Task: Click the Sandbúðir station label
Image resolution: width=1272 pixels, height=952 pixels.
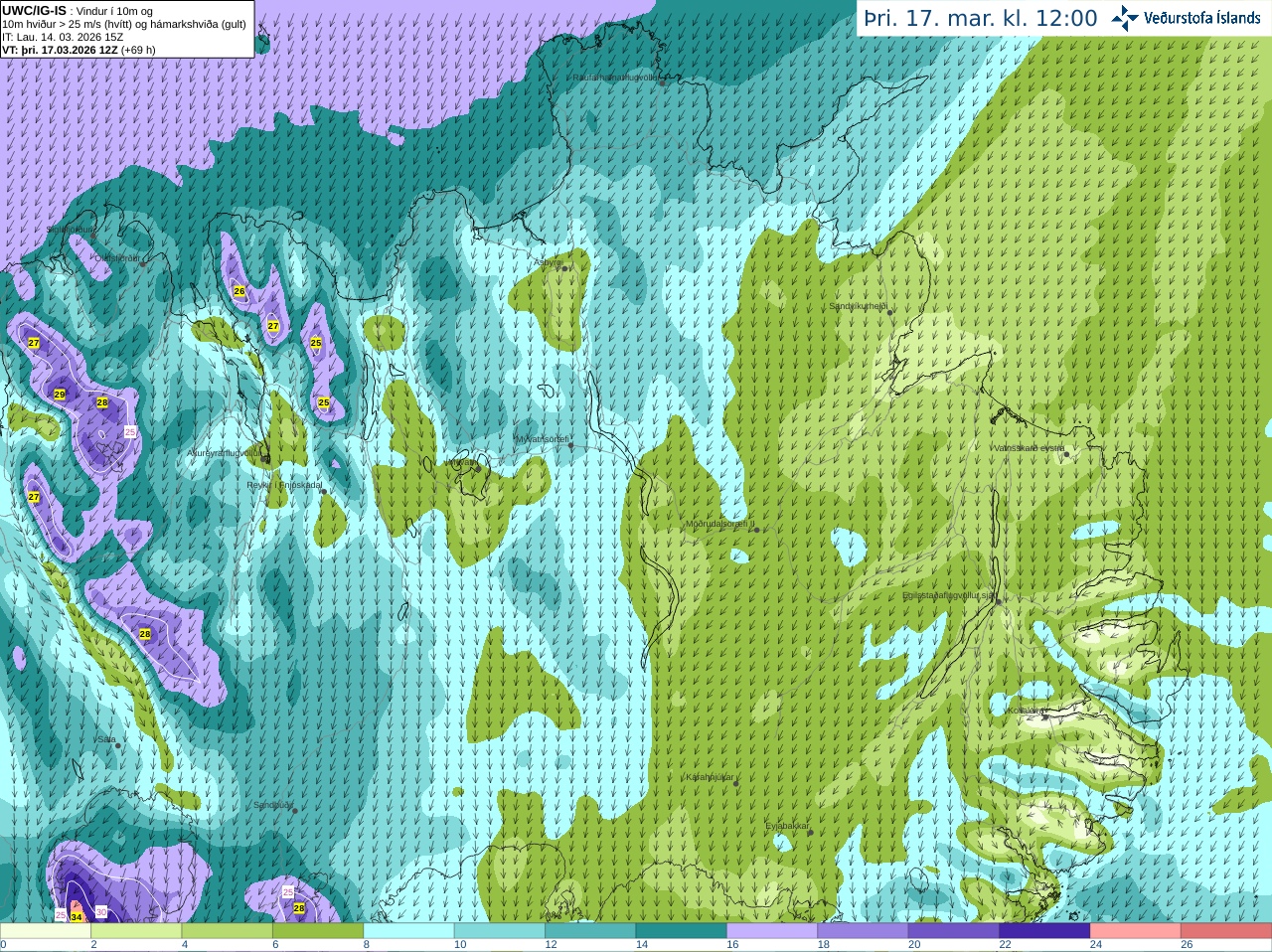Action: [x=273, y=805]
